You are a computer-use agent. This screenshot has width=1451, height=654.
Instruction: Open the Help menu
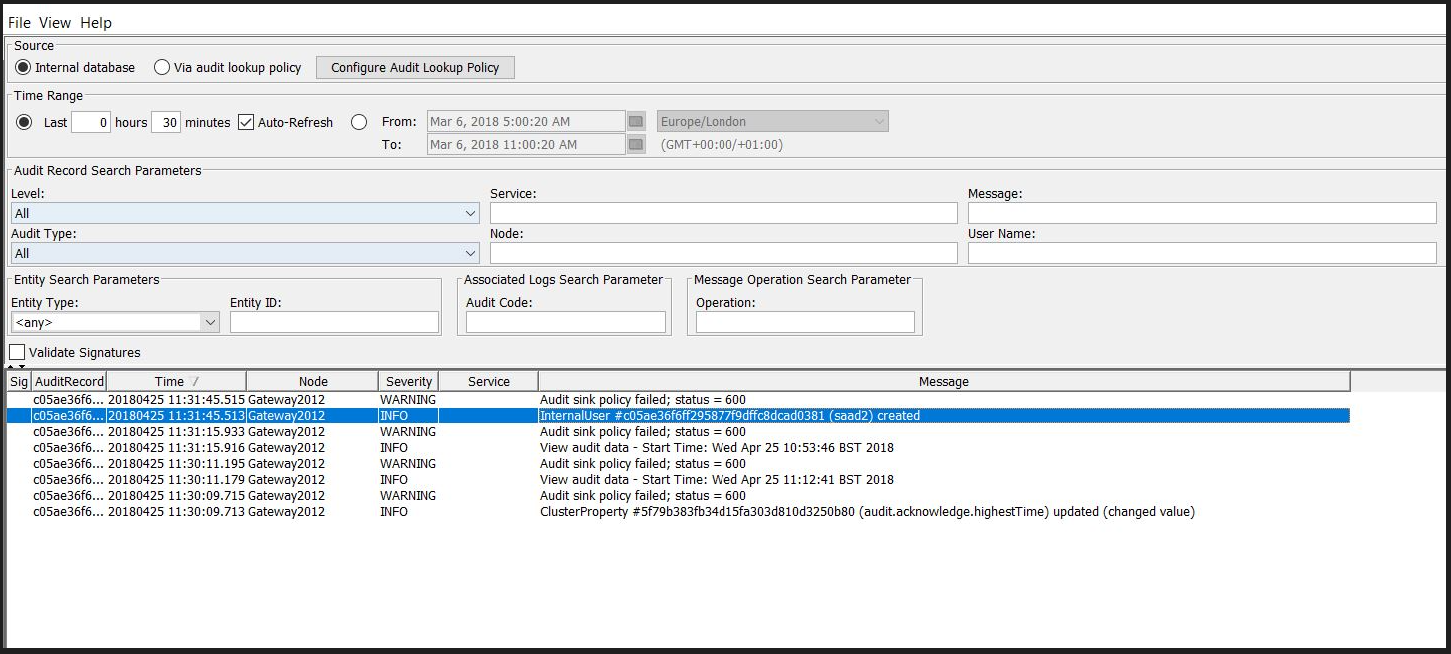click(96, 22)
